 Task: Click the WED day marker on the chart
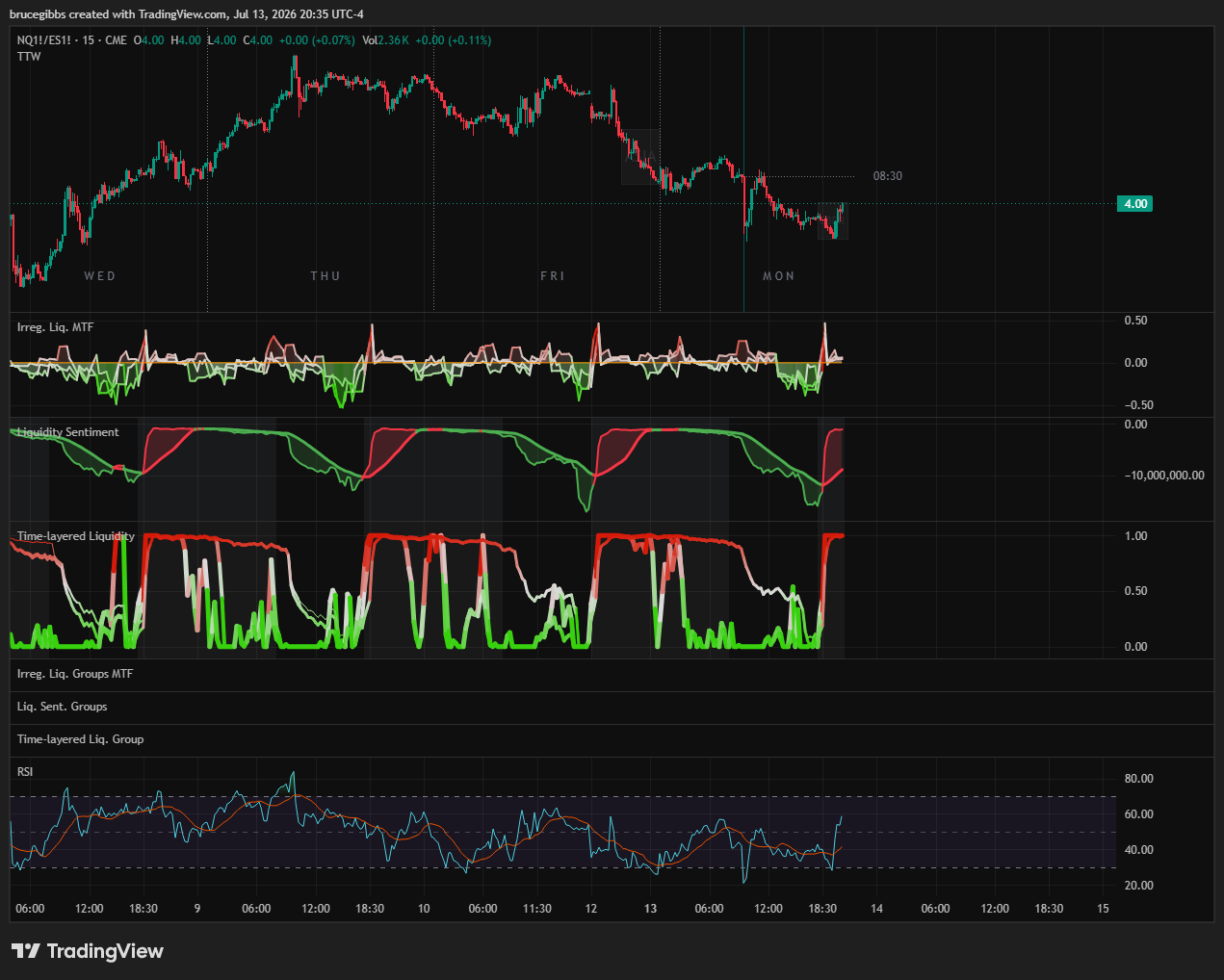(x=100, y=276)
